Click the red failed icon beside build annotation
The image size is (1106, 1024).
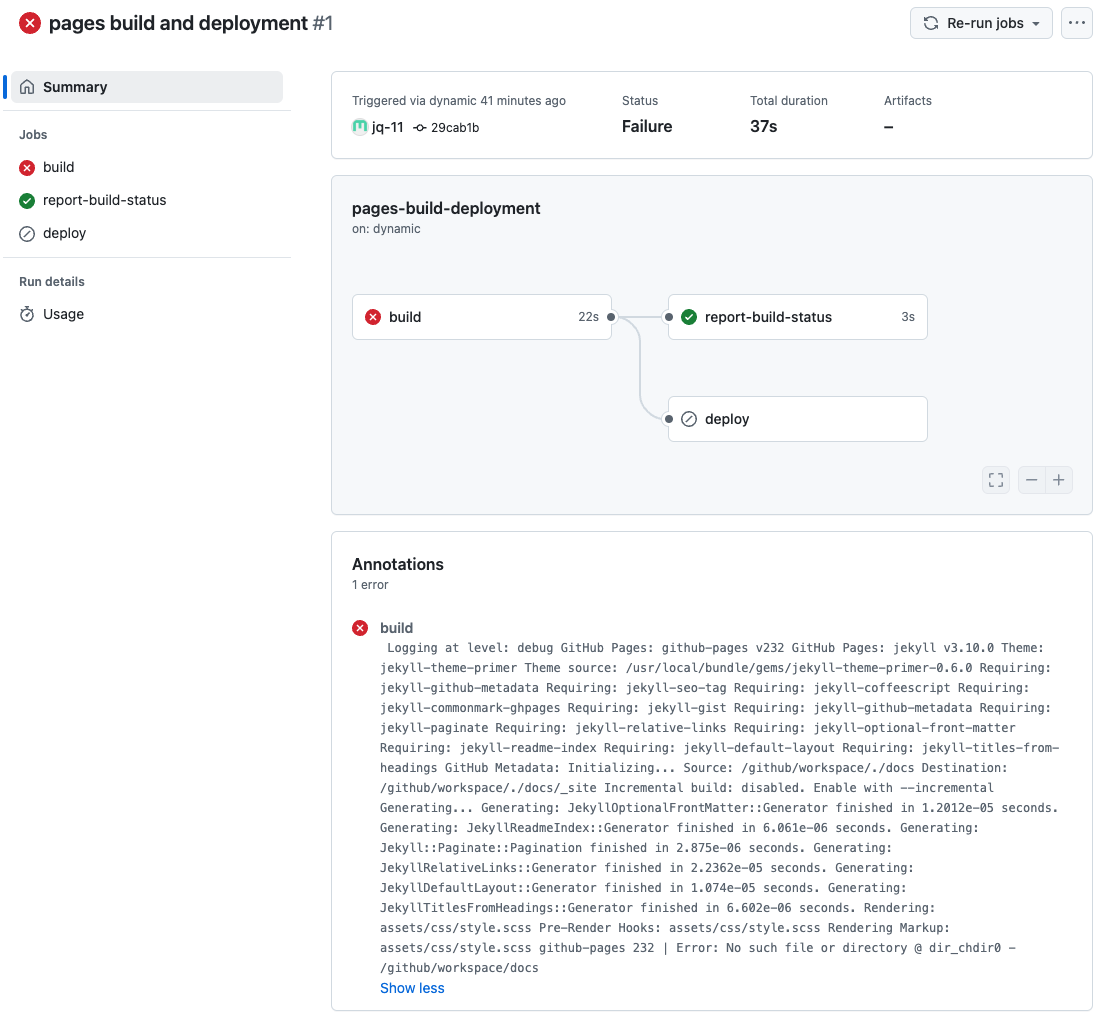coord(360,628)
